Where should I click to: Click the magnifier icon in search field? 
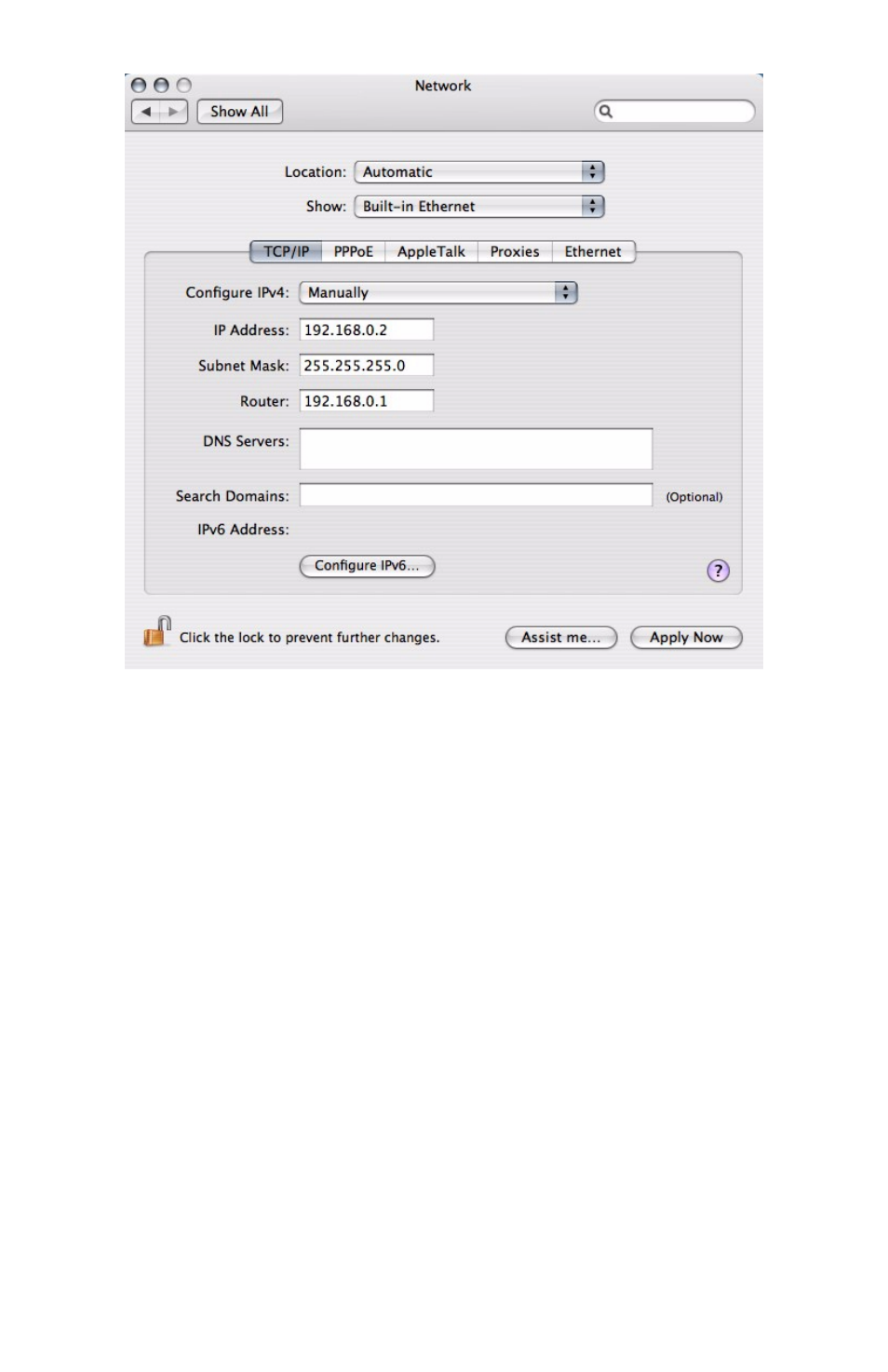tap(606, 112)
